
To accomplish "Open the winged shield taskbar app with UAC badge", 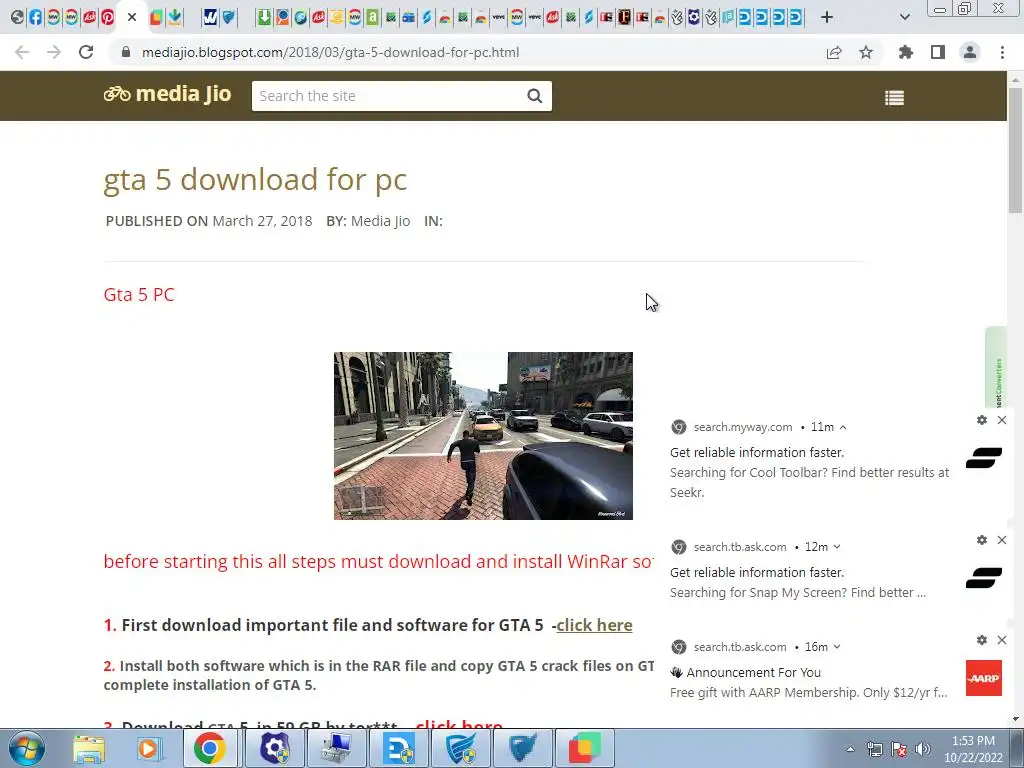I will click(461, 748).
